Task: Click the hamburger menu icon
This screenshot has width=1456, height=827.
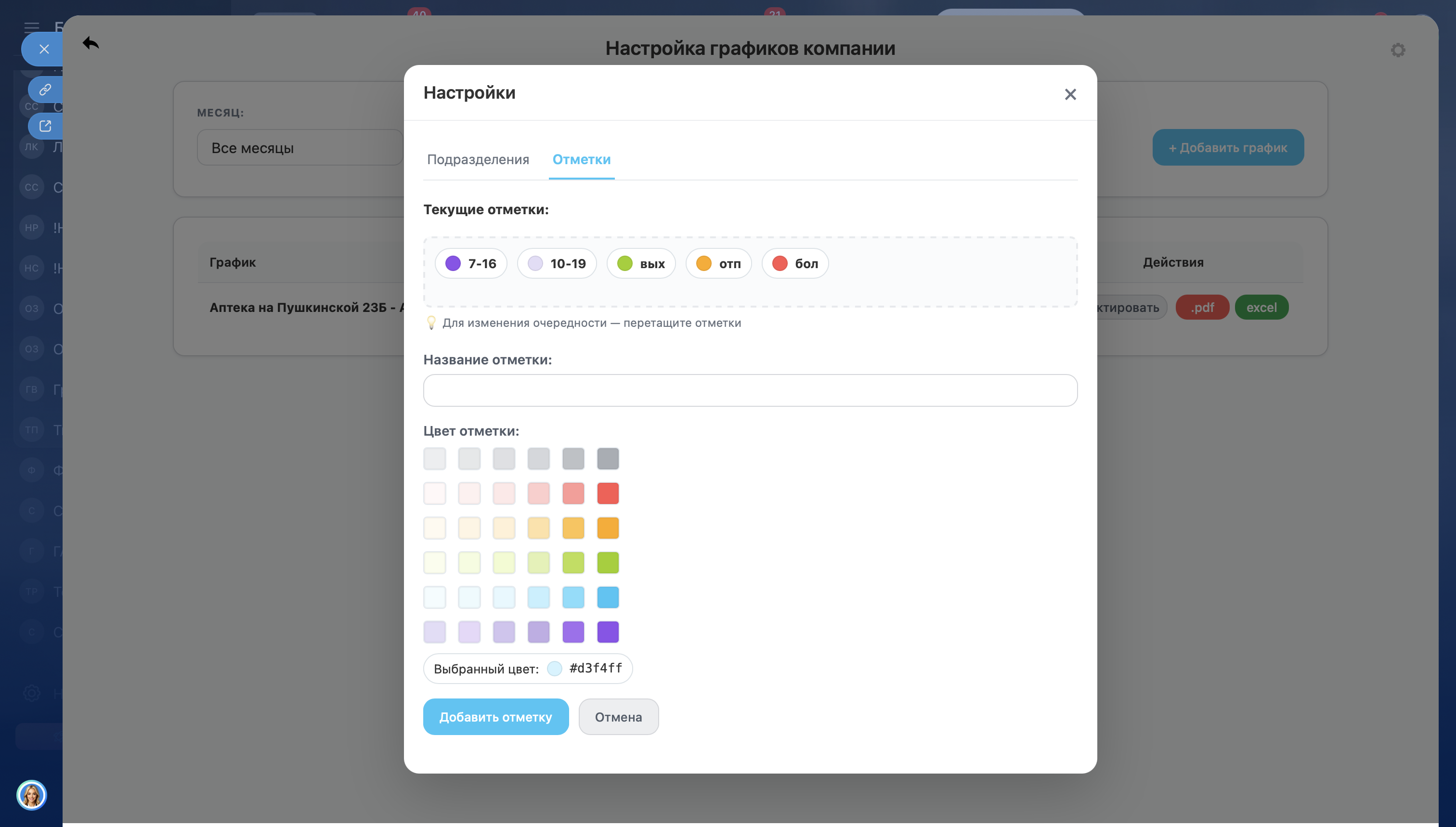Action: (x=32, y=26)
